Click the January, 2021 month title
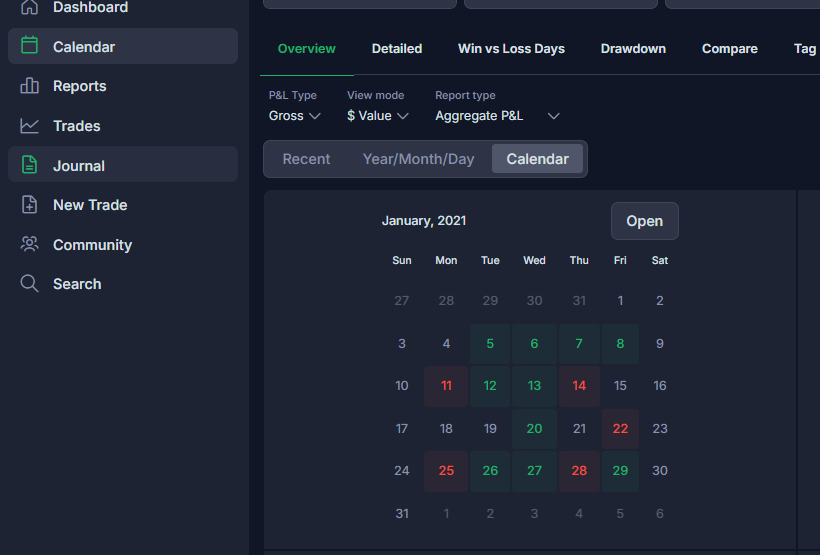 [424, 221]
